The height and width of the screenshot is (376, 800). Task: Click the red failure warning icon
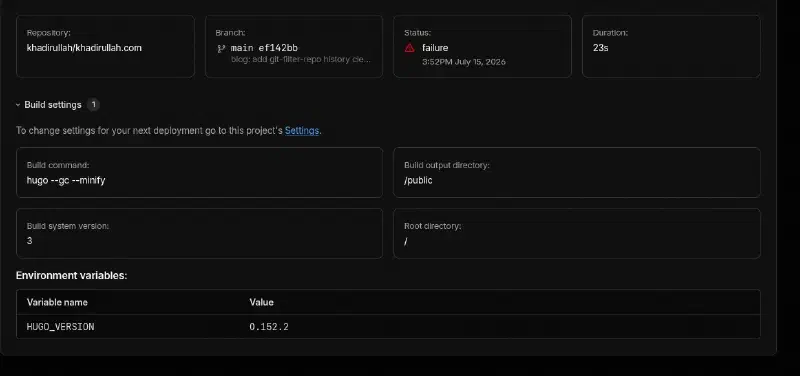409,48
